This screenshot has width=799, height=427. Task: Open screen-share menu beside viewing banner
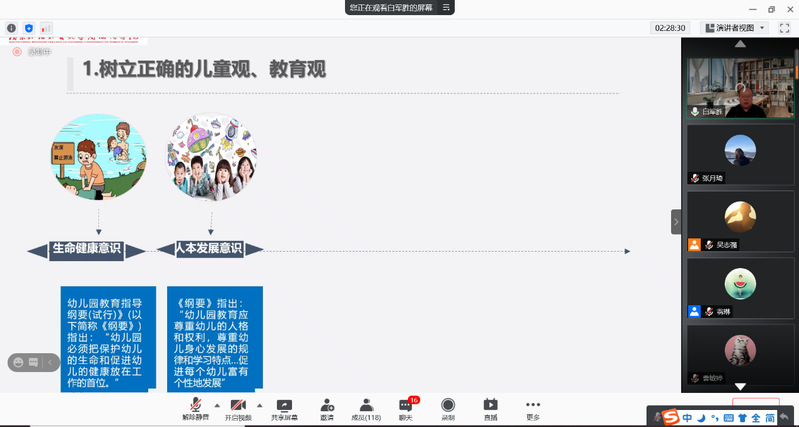pos(446,7)
